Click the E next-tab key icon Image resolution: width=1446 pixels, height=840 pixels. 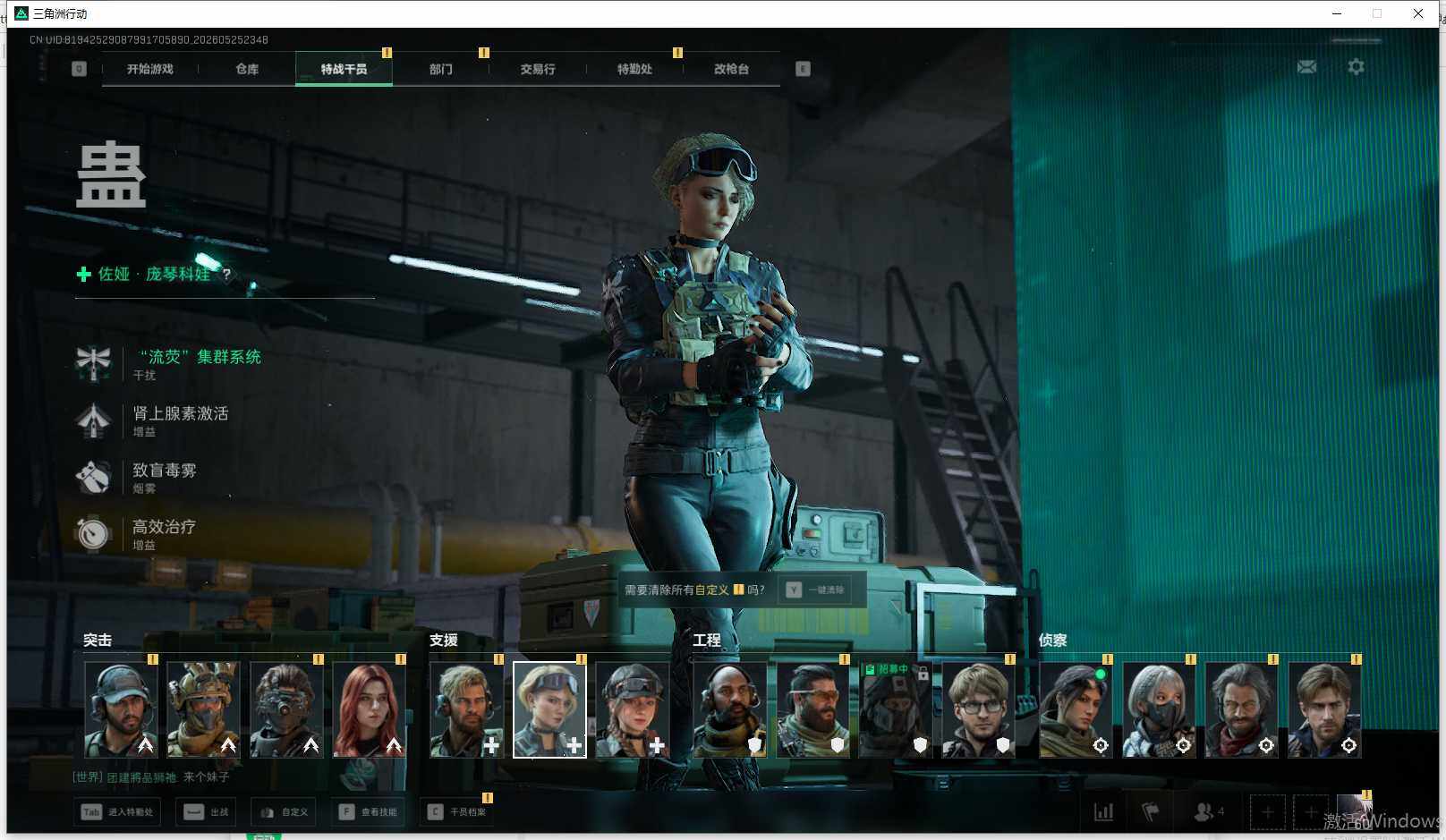click(803, 69)
